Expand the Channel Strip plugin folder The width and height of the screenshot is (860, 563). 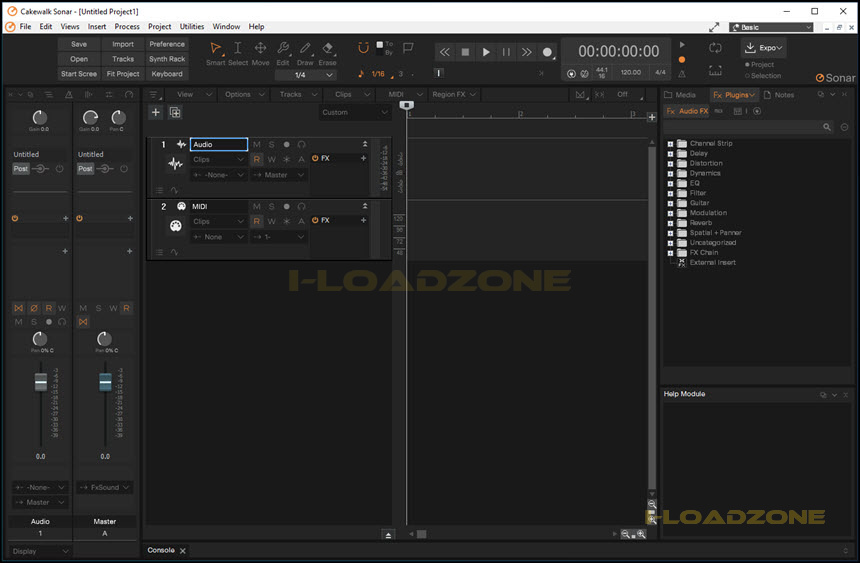[670, 144]
